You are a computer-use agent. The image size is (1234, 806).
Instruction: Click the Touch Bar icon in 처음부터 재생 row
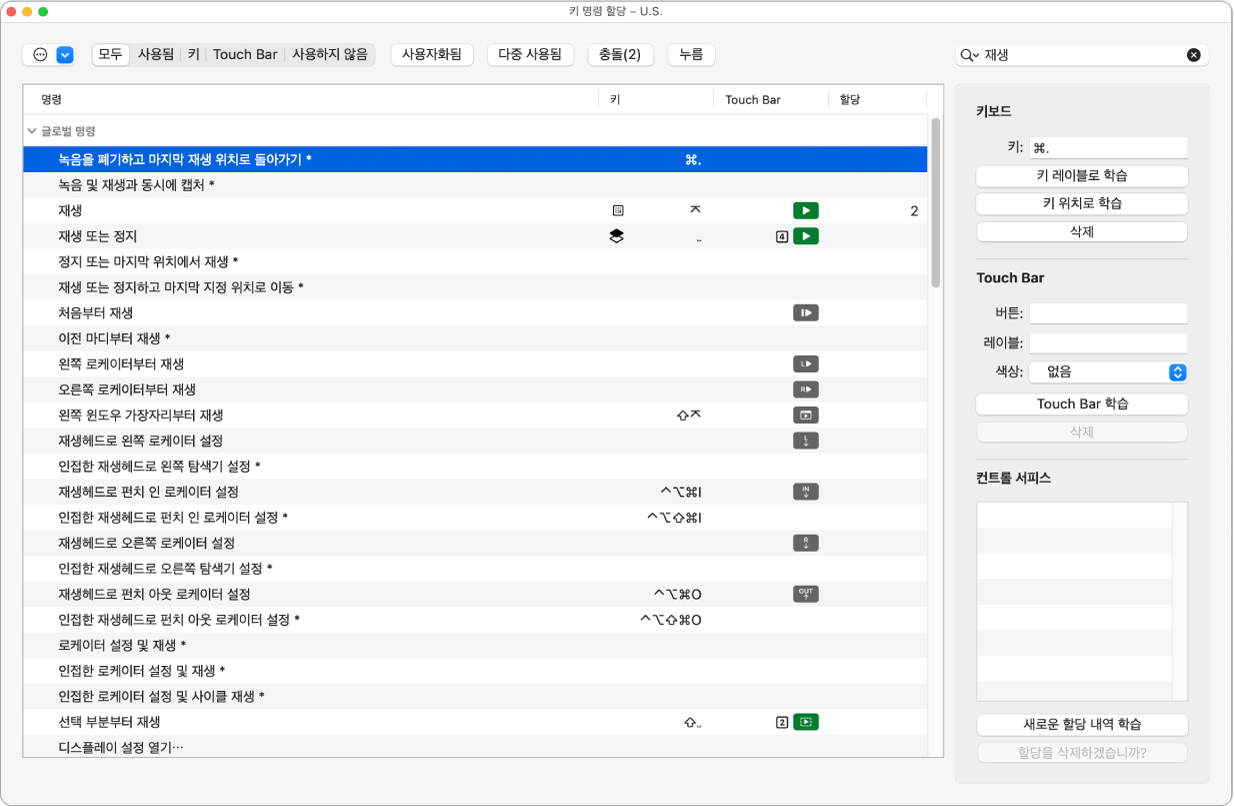point(806,313)
